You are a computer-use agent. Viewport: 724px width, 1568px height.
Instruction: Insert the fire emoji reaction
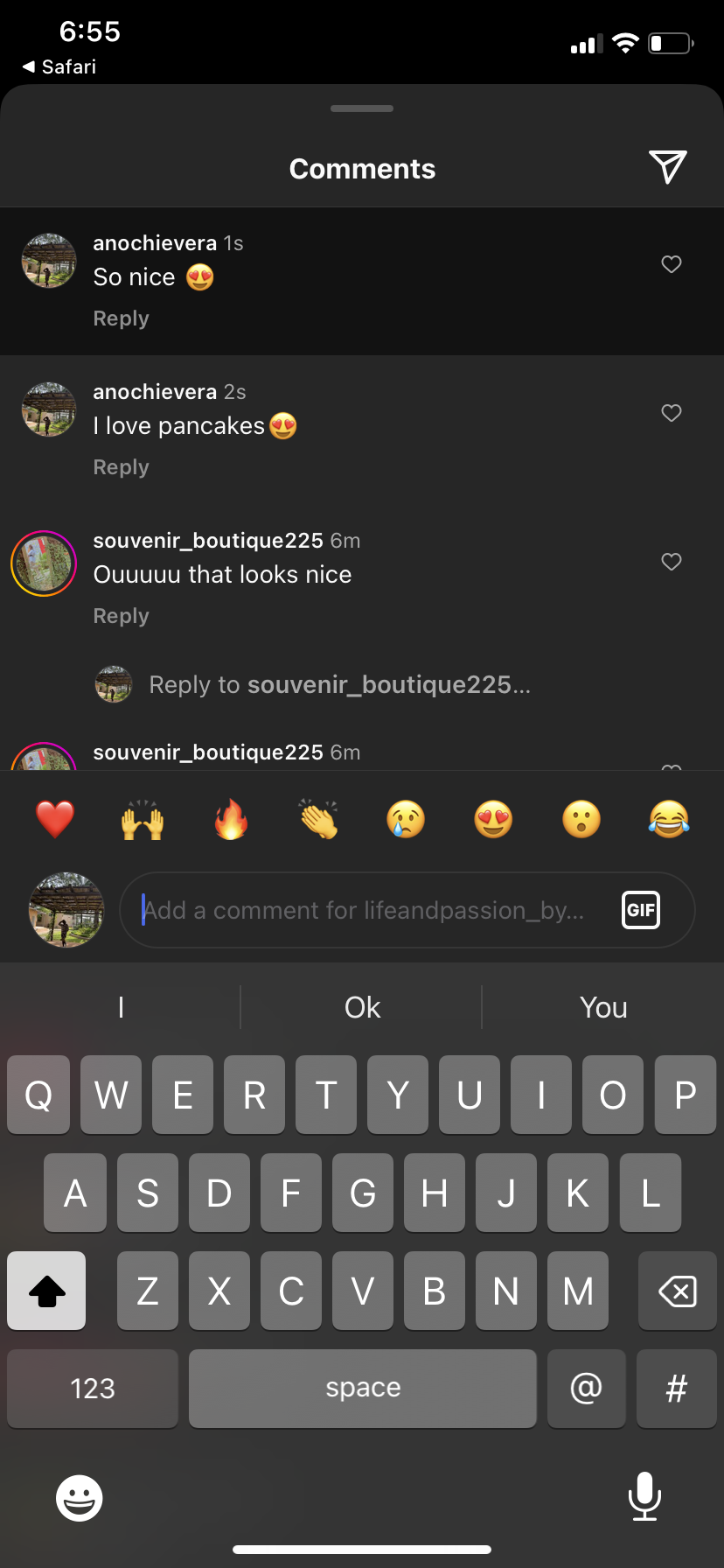(x=231, y=820)
